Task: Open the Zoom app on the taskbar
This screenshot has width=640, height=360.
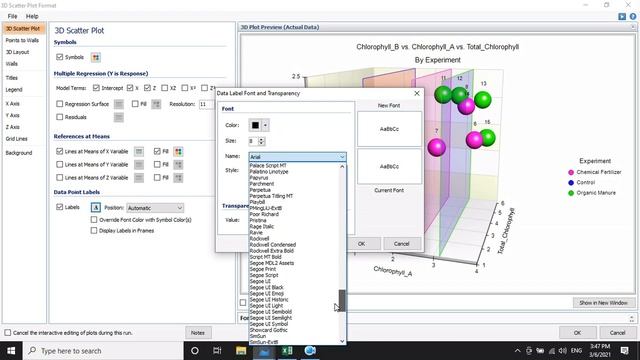Action: [310, 351]
